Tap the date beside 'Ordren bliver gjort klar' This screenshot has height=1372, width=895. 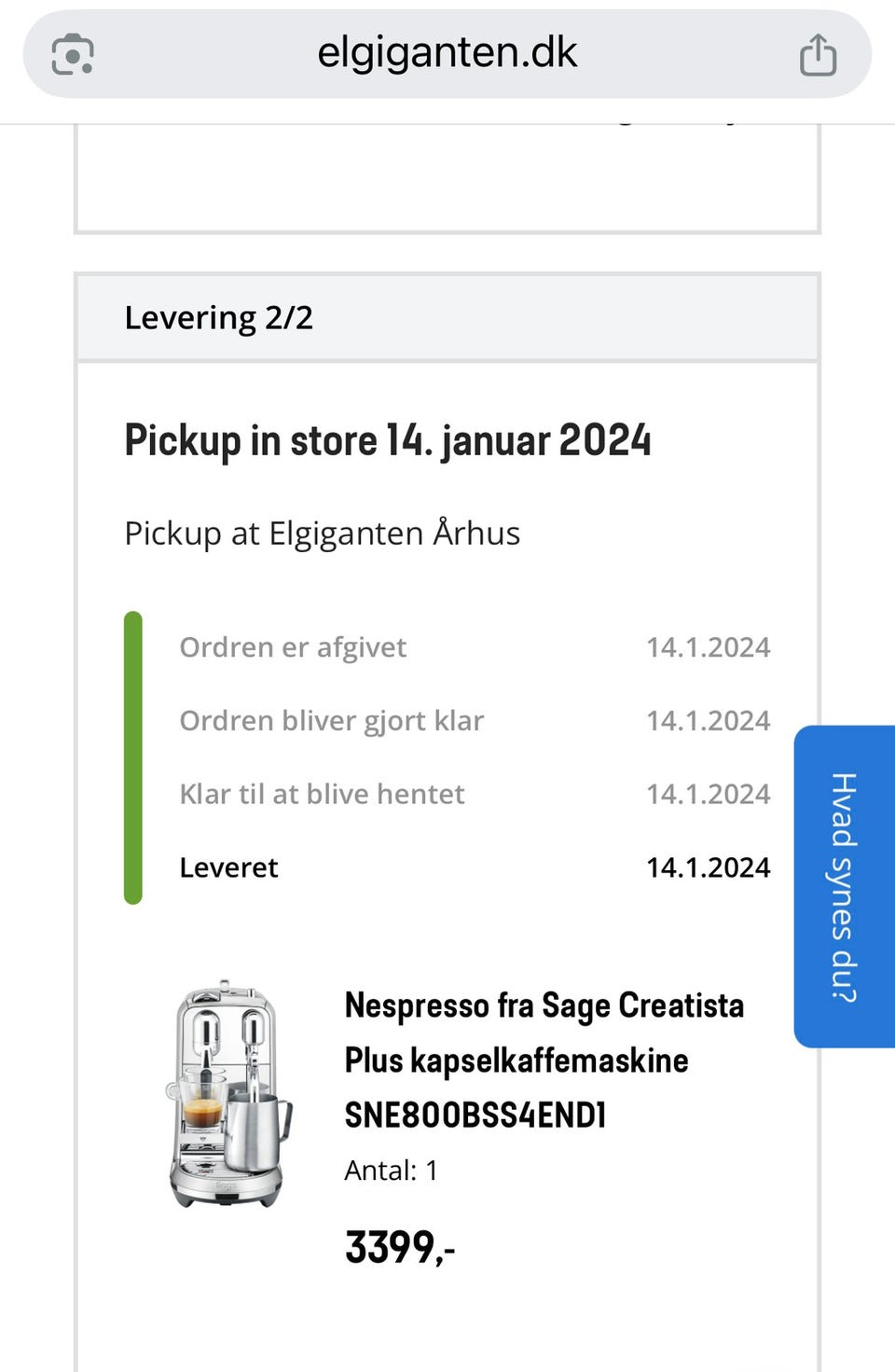coord(708,721)
